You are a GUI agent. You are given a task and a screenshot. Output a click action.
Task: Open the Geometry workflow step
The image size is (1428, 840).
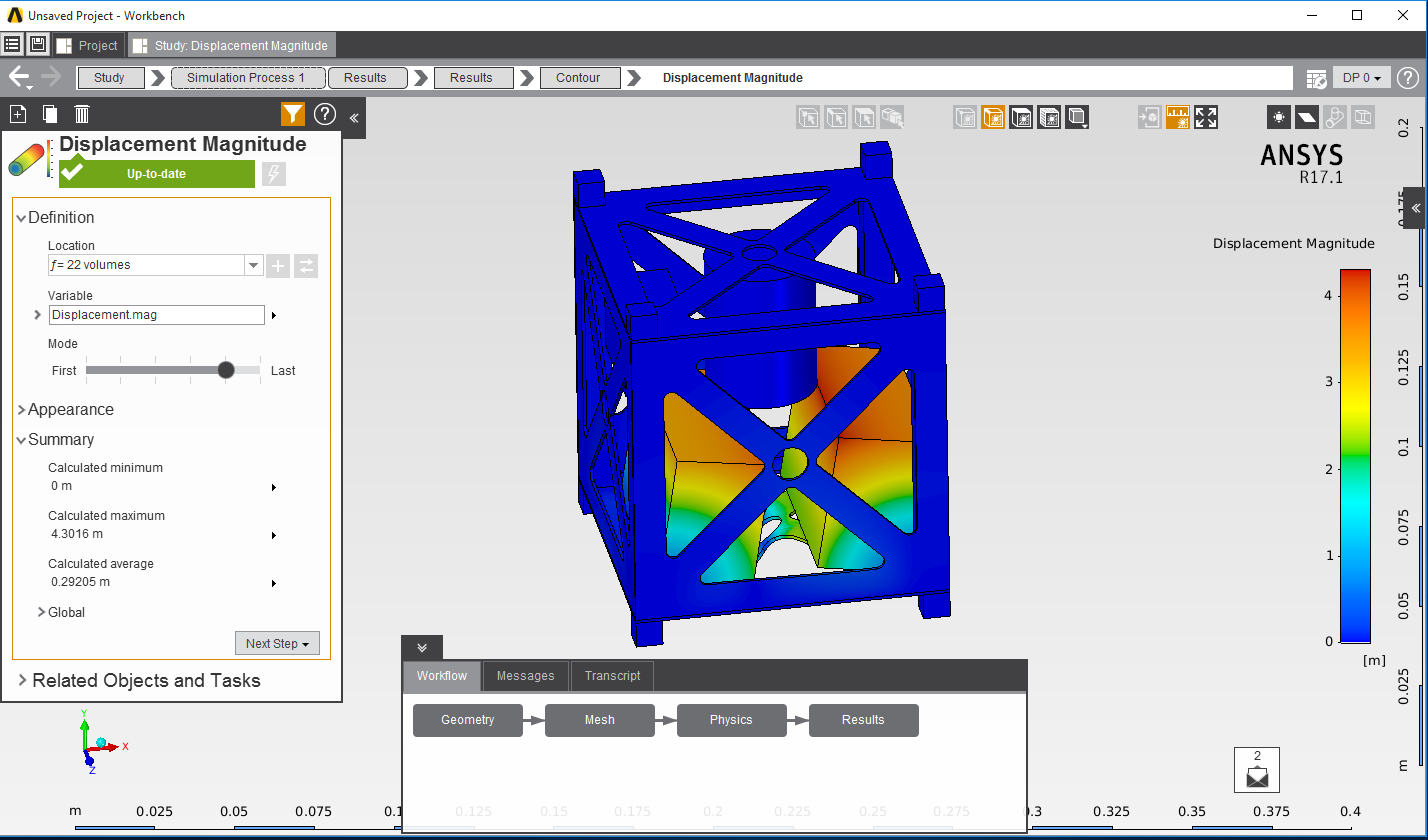468,720
